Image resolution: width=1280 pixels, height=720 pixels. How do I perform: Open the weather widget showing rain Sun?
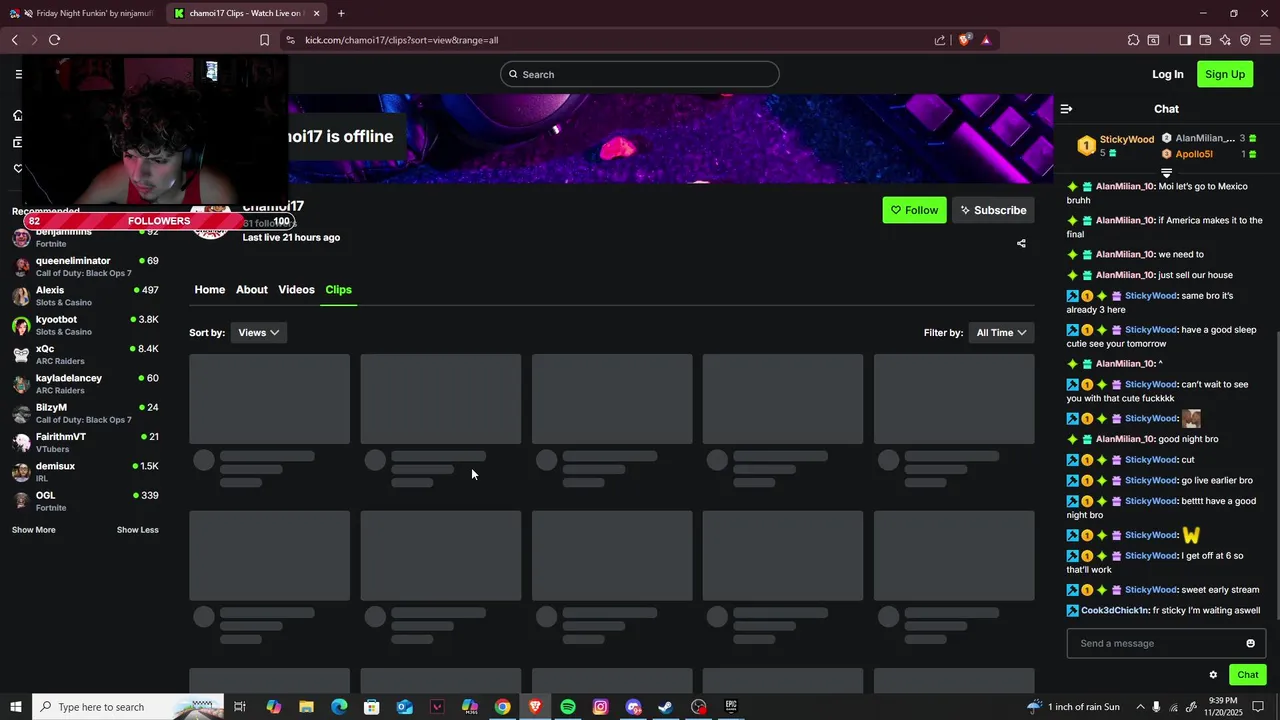pyautogui.click(x=1074, y=707)
